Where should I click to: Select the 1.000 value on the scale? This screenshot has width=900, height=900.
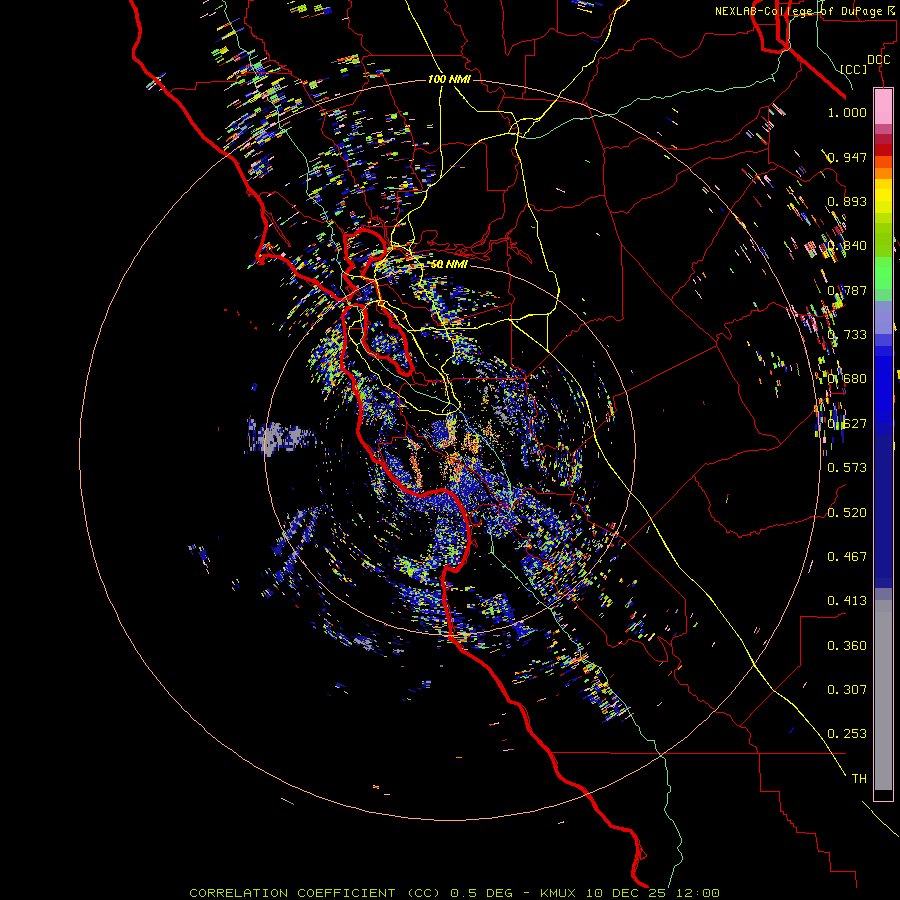847,112
